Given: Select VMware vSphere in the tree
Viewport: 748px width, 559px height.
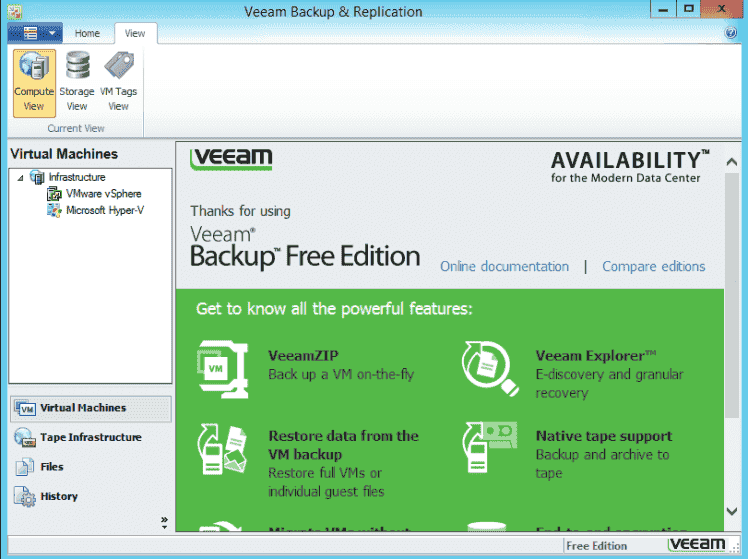Looking at the screenshot, I should tap(104, 194).
